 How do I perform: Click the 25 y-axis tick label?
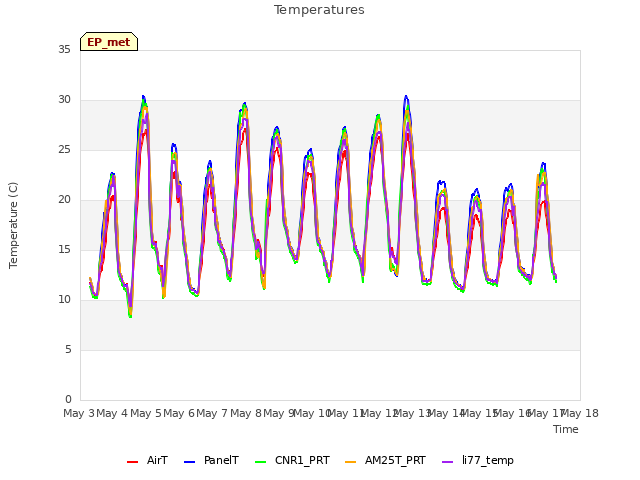coord(64,149)
